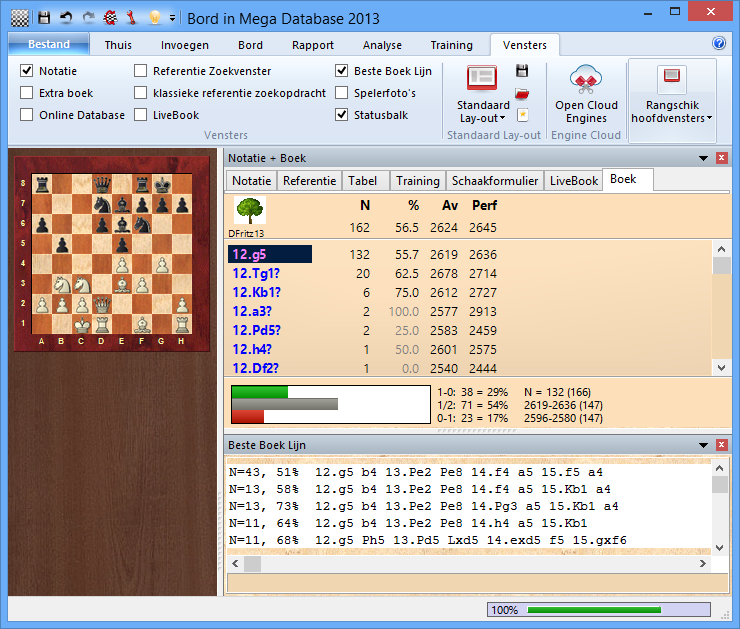Open Beste Boek Lijn panel menu arrow
The height and width of the screenshot is (629, 740).
[703, 445]
